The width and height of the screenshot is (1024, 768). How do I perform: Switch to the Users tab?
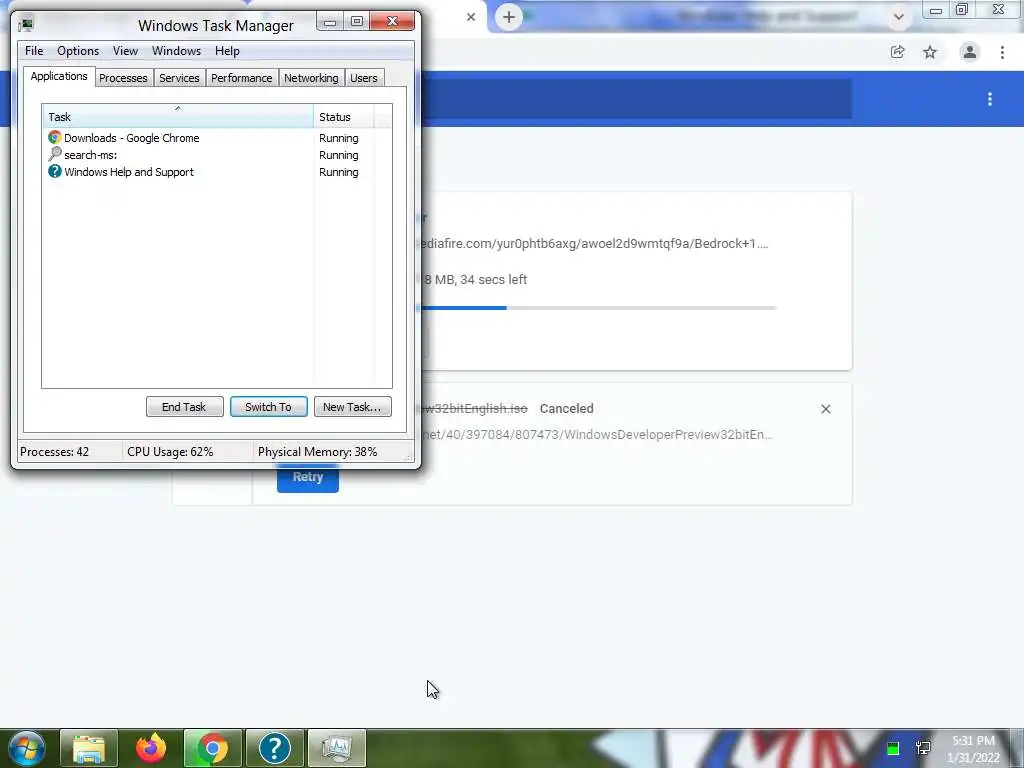point(364,78)
